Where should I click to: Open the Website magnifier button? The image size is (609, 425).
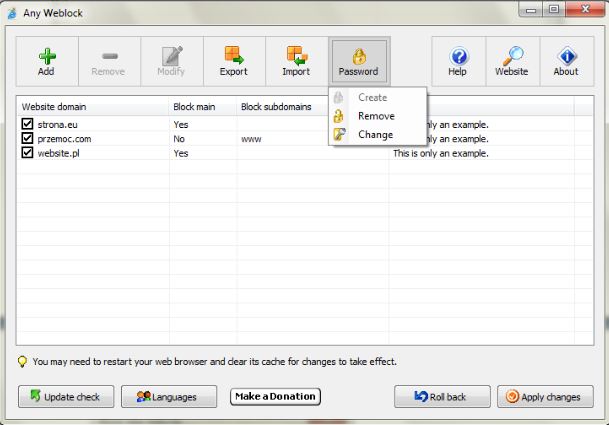[512, 61]
